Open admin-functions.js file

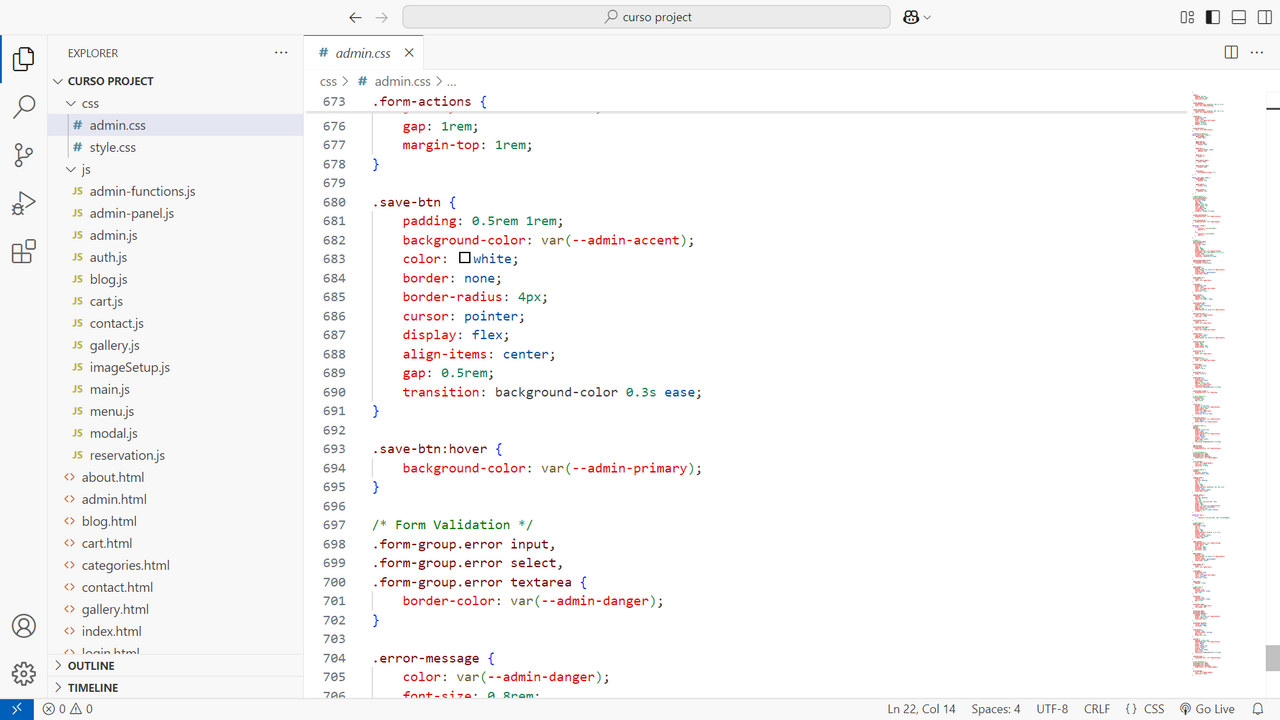176,191
